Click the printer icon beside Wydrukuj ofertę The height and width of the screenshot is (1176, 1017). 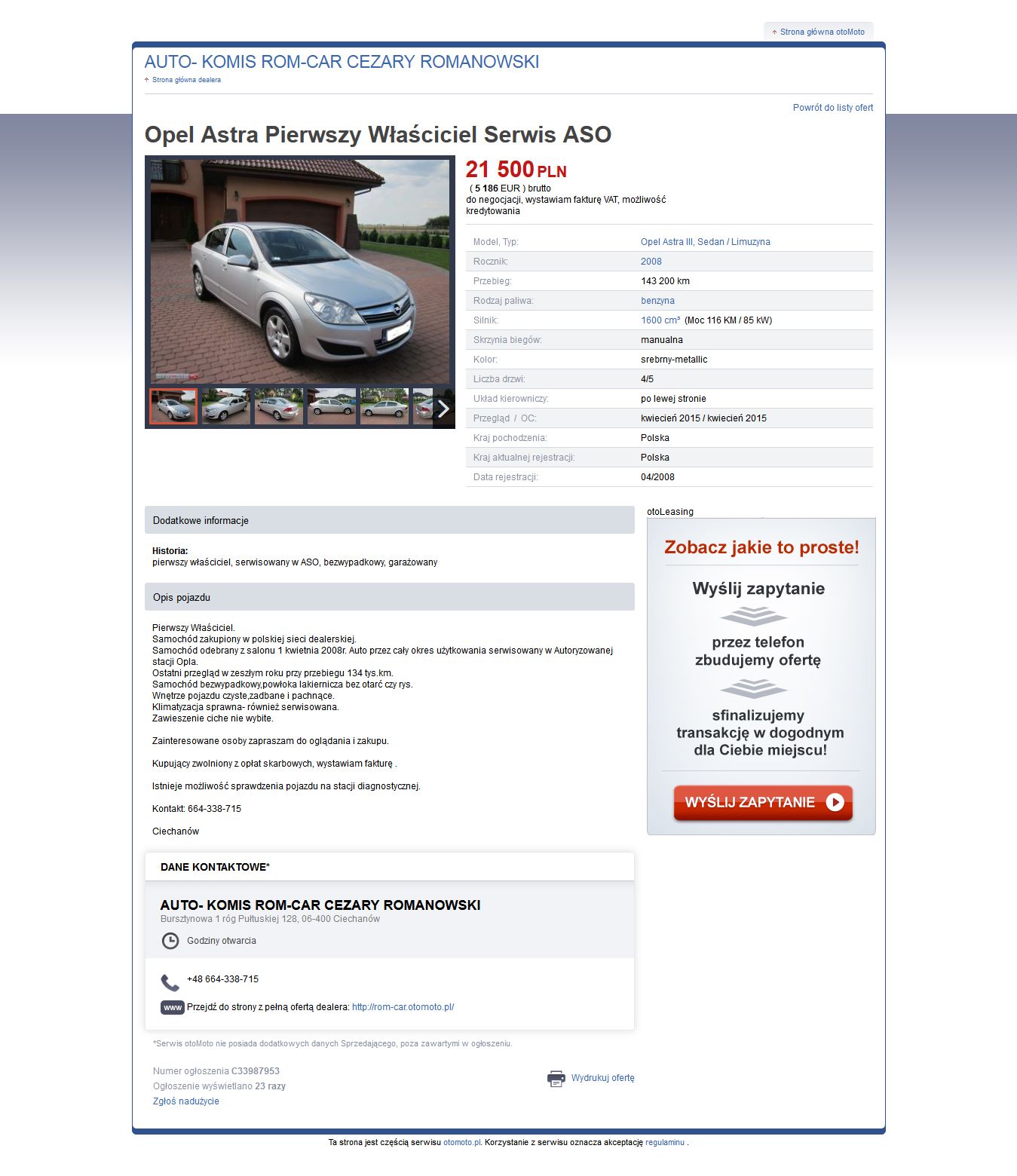point(556,1079)
